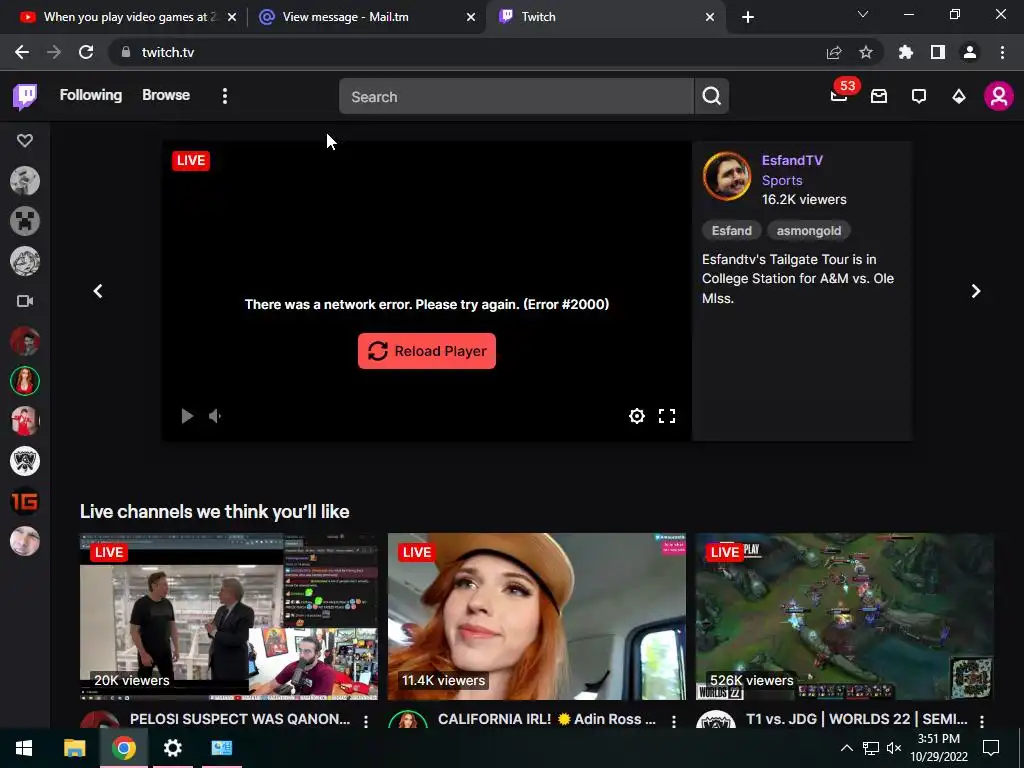Viewport: 1024px width, 768px height.
Task: Click the search magnifier button
Action: (x=712, y=96)
